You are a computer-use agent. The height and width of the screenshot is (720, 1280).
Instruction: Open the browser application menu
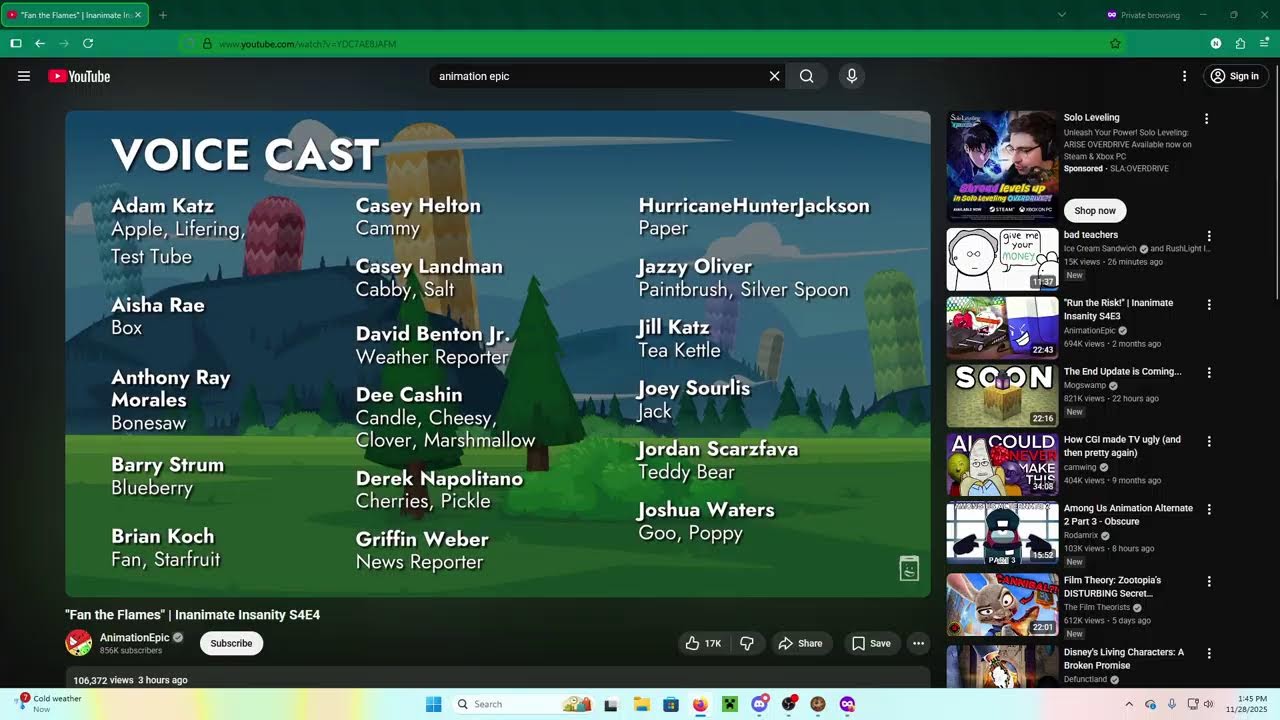click(x=1264, y=44)
